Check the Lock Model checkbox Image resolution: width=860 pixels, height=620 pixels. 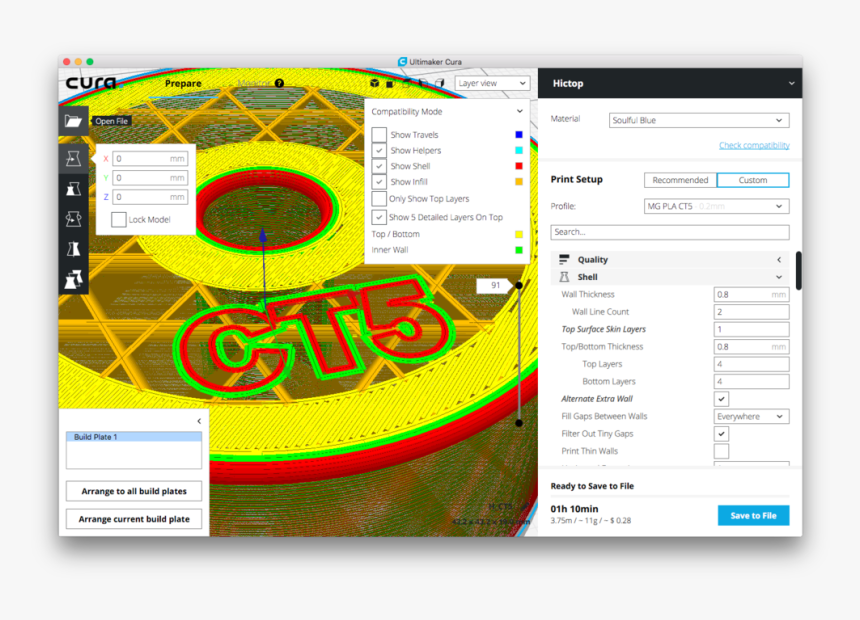point(118,219)
